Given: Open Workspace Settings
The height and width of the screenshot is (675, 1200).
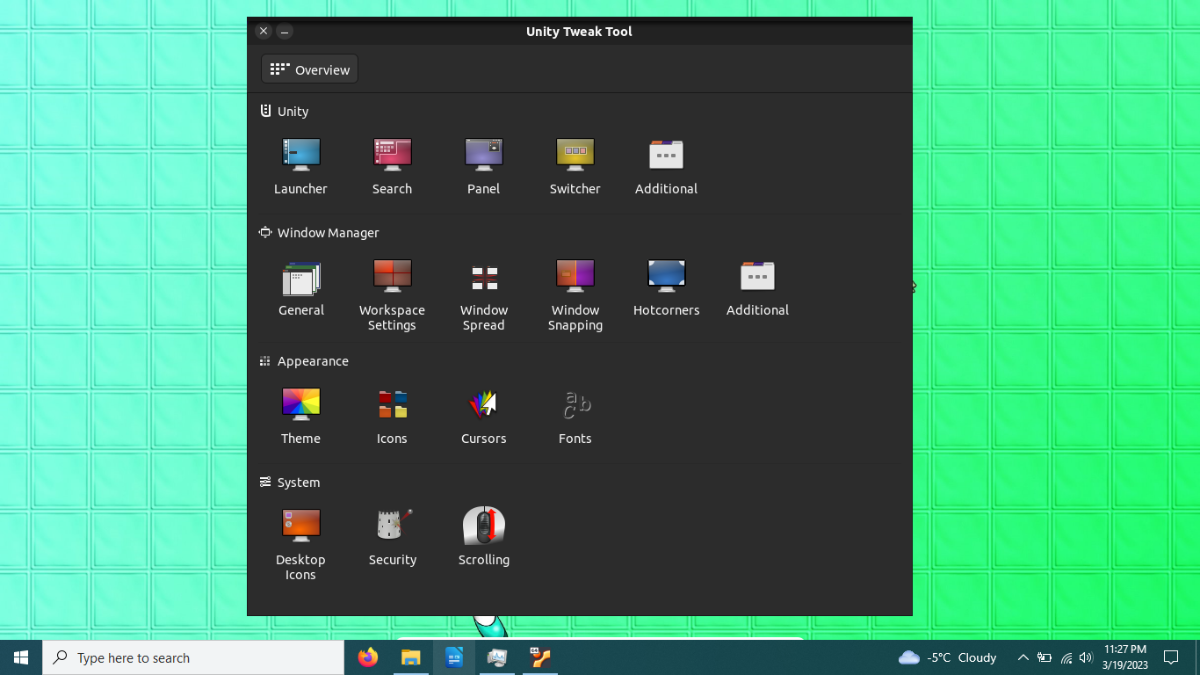Looking at the screenshot, I should [392, 295].
